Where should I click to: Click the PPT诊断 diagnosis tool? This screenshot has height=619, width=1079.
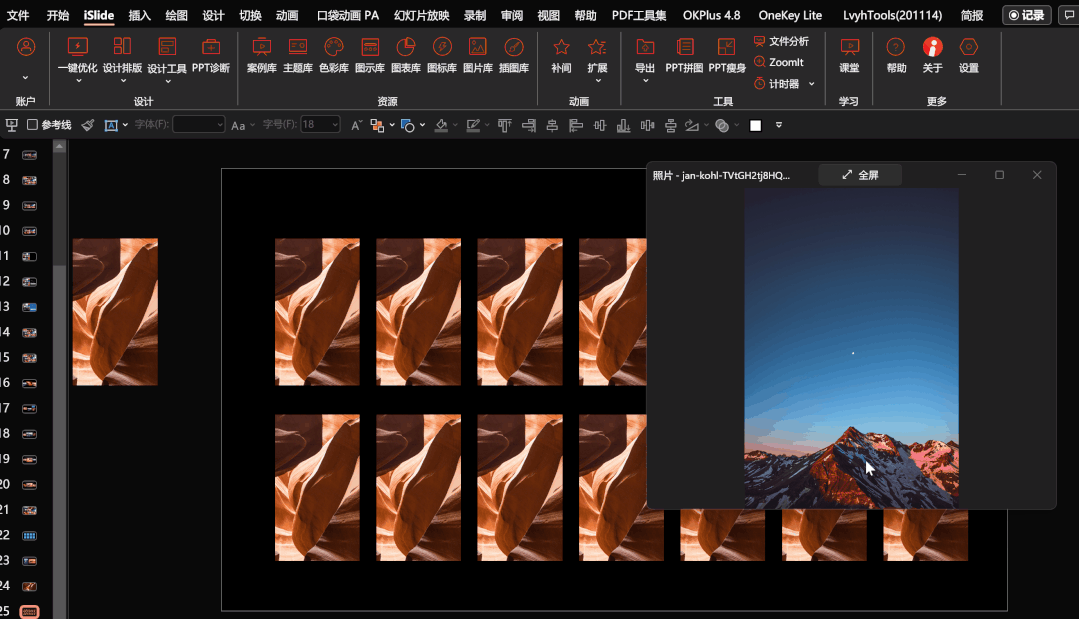tap(211, 54)
